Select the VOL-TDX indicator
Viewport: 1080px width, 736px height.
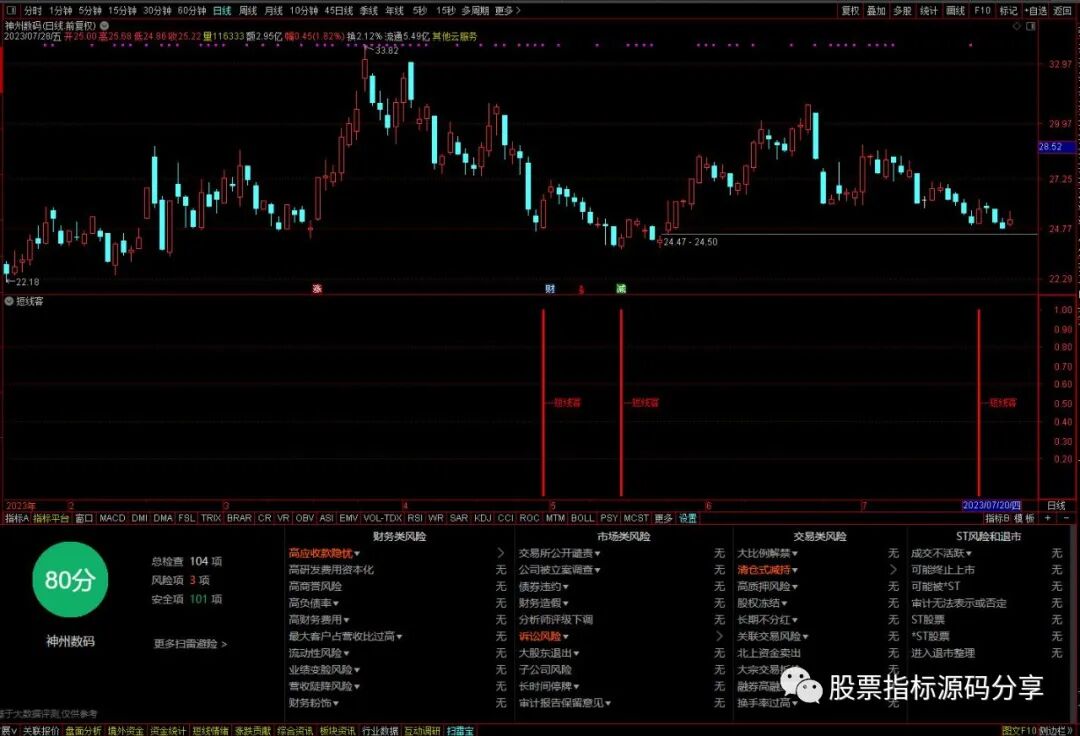[382, 518]
